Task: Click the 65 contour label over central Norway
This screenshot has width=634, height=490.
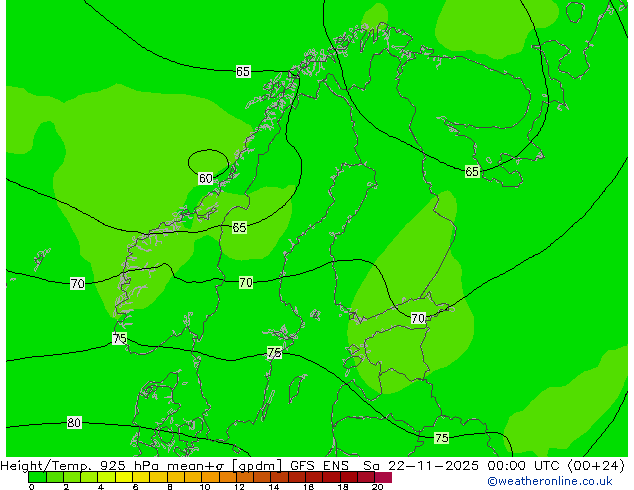Action: (239, 228)
